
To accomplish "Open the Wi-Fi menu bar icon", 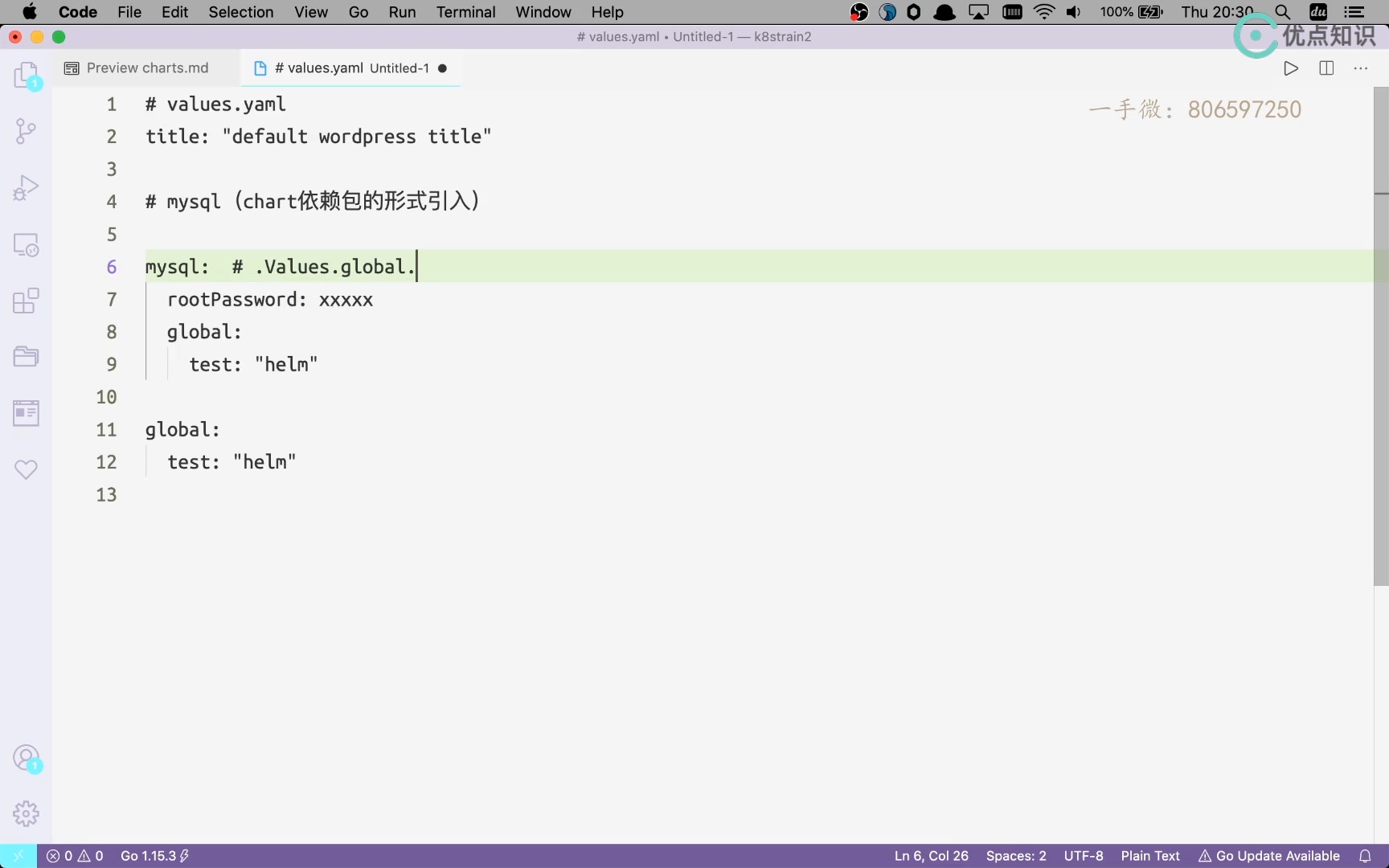I will click(x=1043, y=12).
